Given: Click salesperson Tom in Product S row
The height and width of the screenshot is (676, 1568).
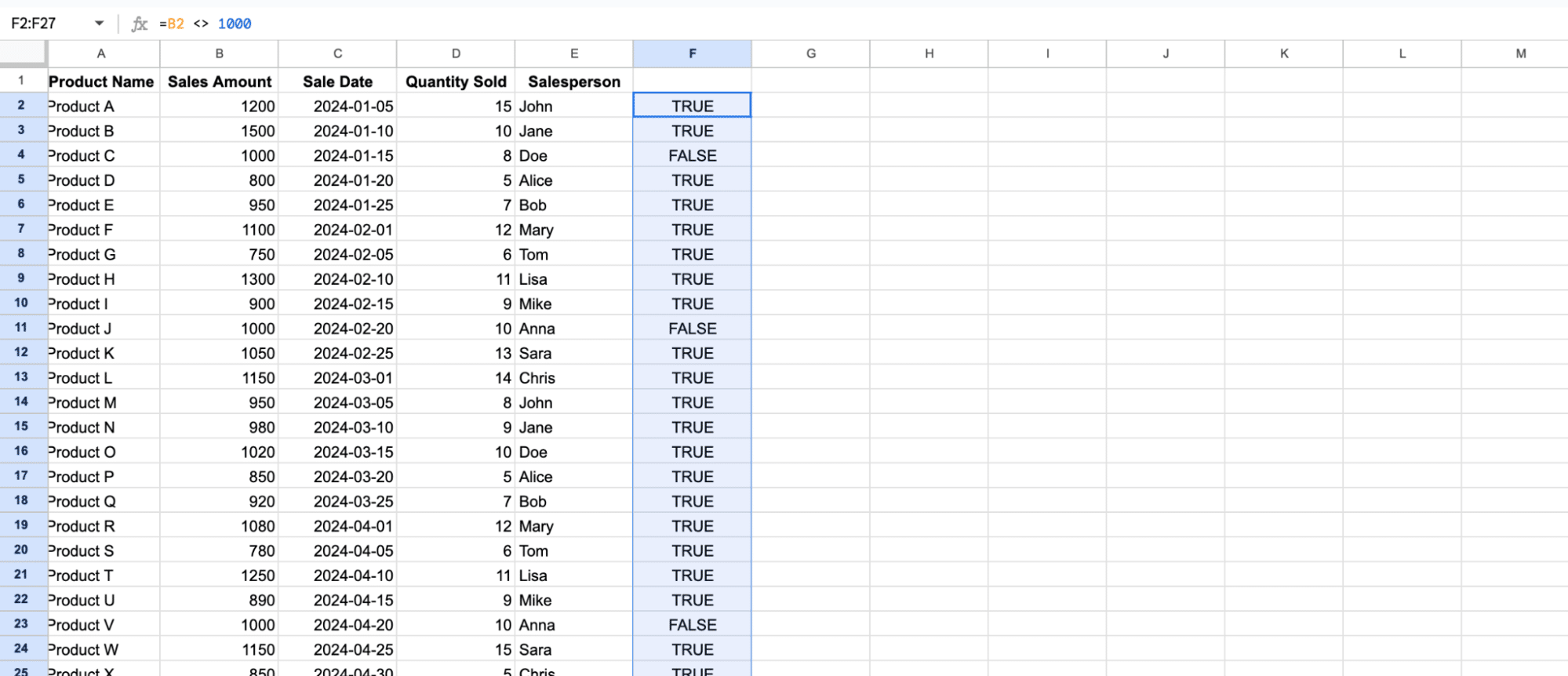Looking at the screenshot, I should 574,551.
